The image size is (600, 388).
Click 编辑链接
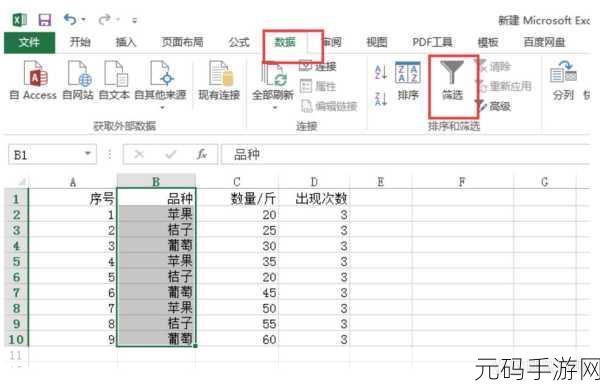click(330, 106)
